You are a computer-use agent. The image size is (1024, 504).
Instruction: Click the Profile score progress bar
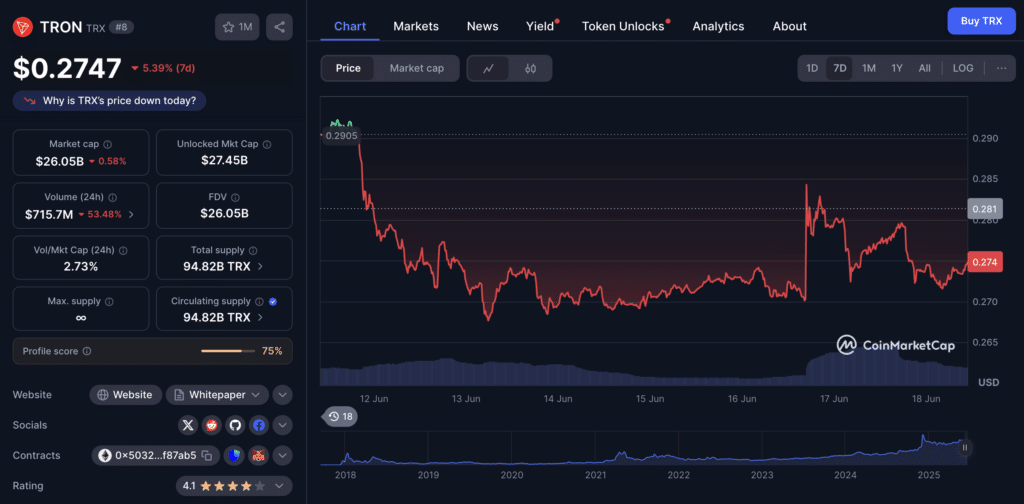tap(229, 351)
